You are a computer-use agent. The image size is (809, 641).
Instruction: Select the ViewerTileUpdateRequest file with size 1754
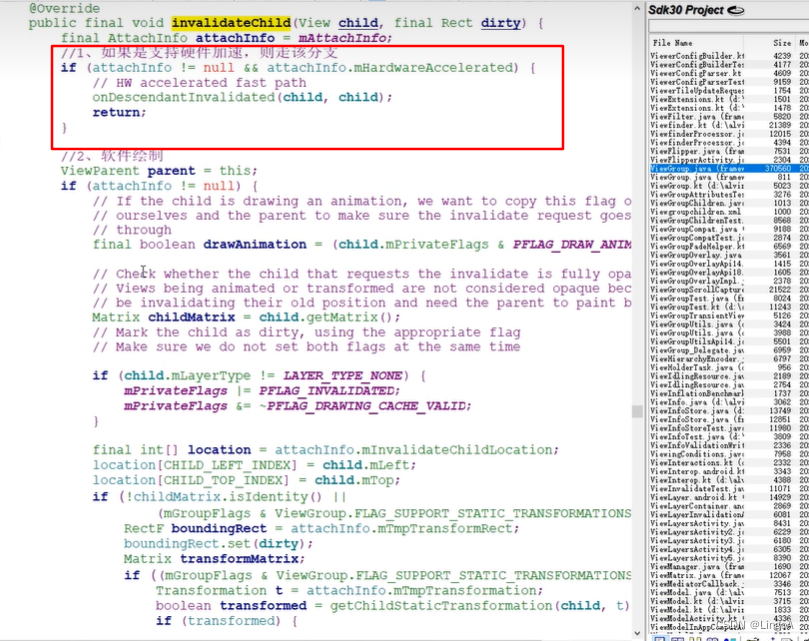(729, 90)
